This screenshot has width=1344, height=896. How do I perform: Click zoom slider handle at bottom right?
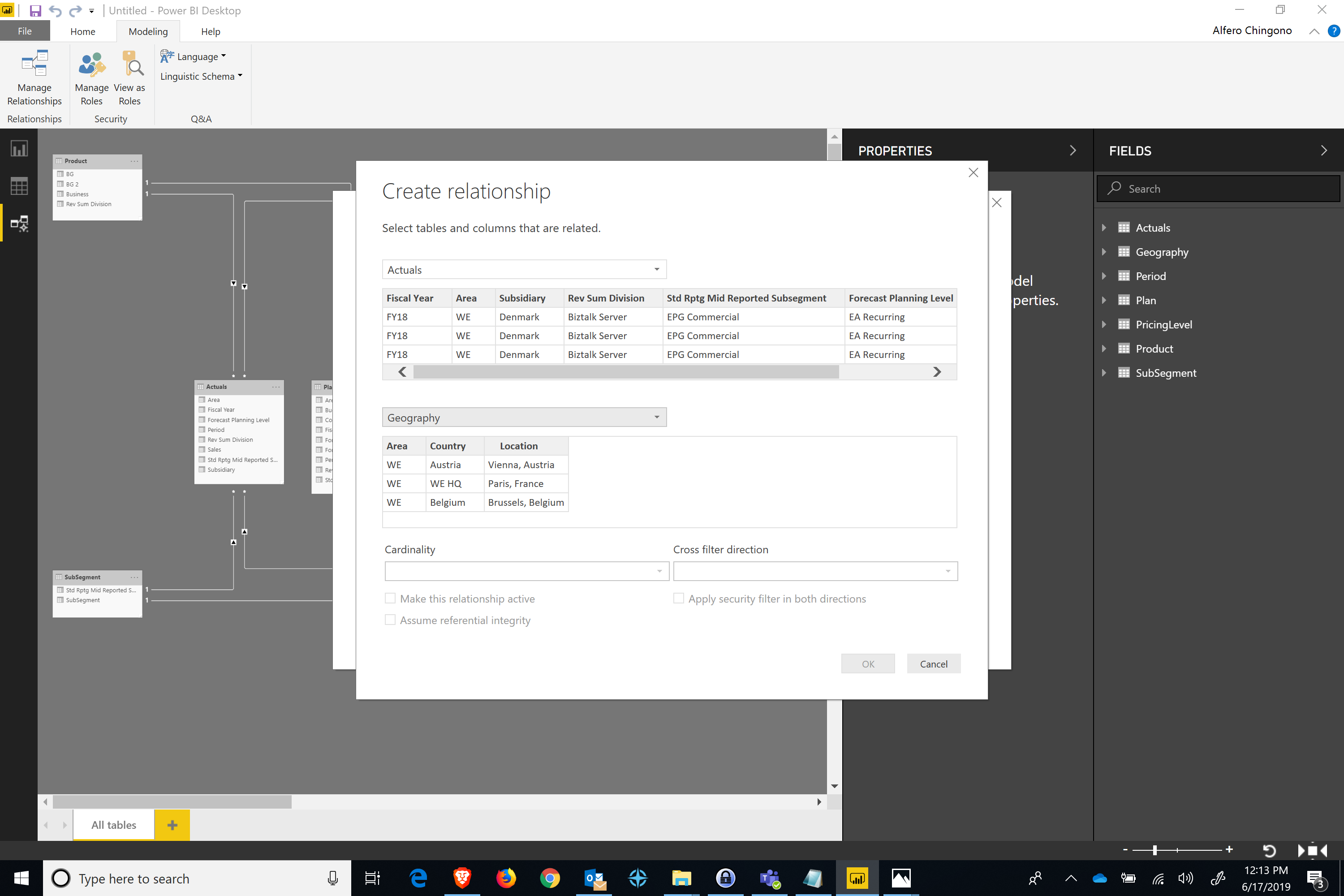click(x=1154, y=850)
